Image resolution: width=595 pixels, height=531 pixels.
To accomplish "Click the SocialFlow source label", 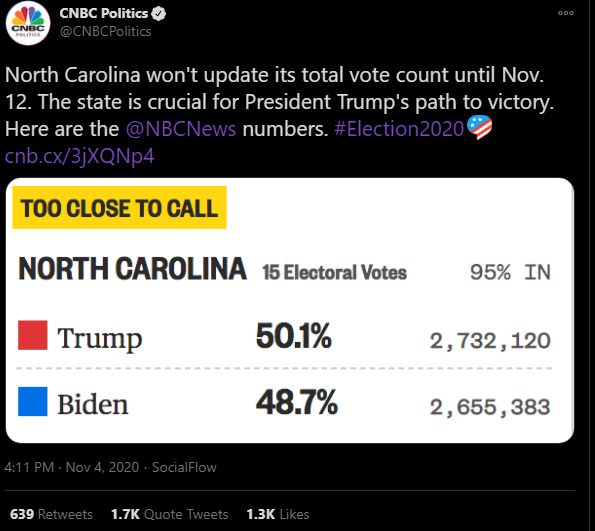I will pos(184,467).
